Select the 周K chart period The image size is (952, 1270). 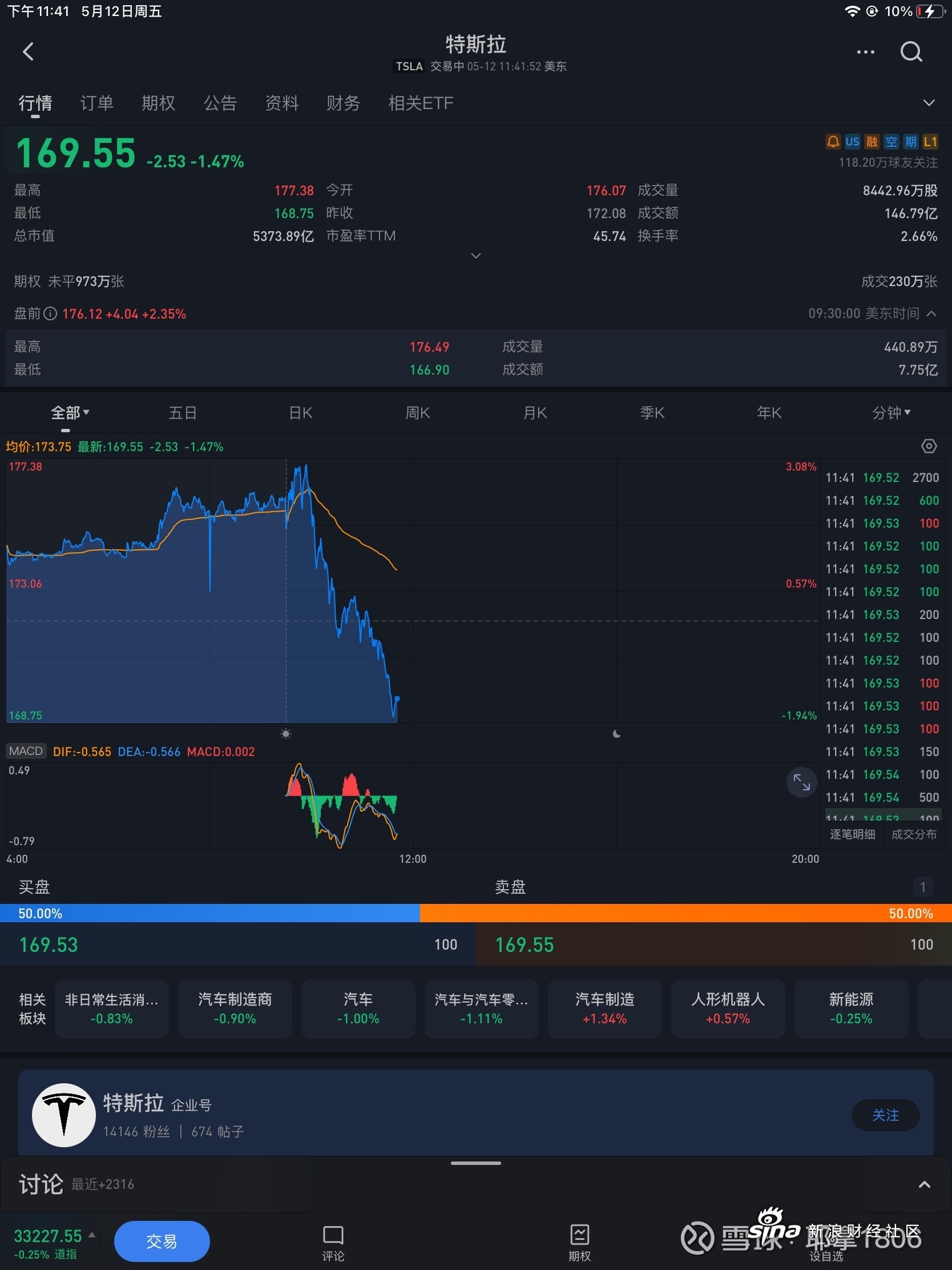pyautogui.click(x=418, y=413)
